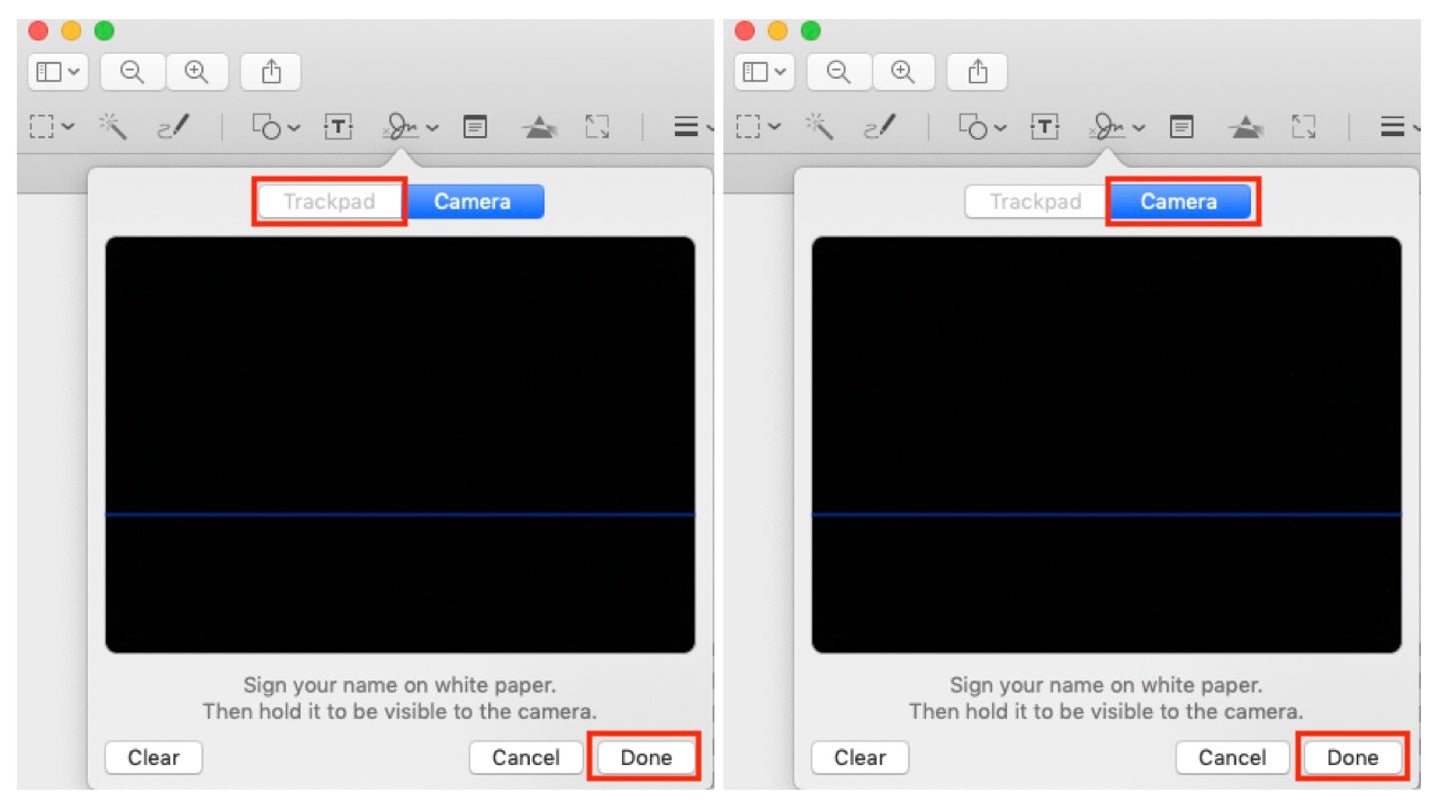Open rectangular selection dropdown in right window
This screenshot has height=810, width=1440.
pos(757,128)
